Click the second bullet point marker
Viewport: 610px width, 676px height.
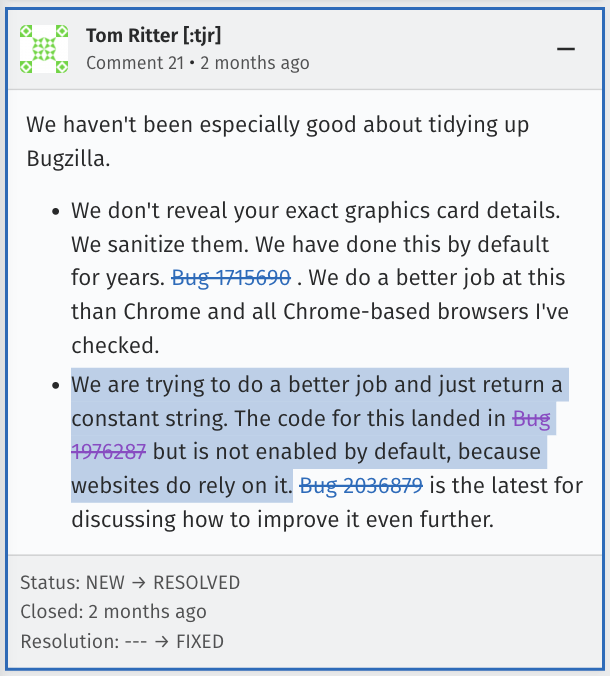[x=56, y=385]
